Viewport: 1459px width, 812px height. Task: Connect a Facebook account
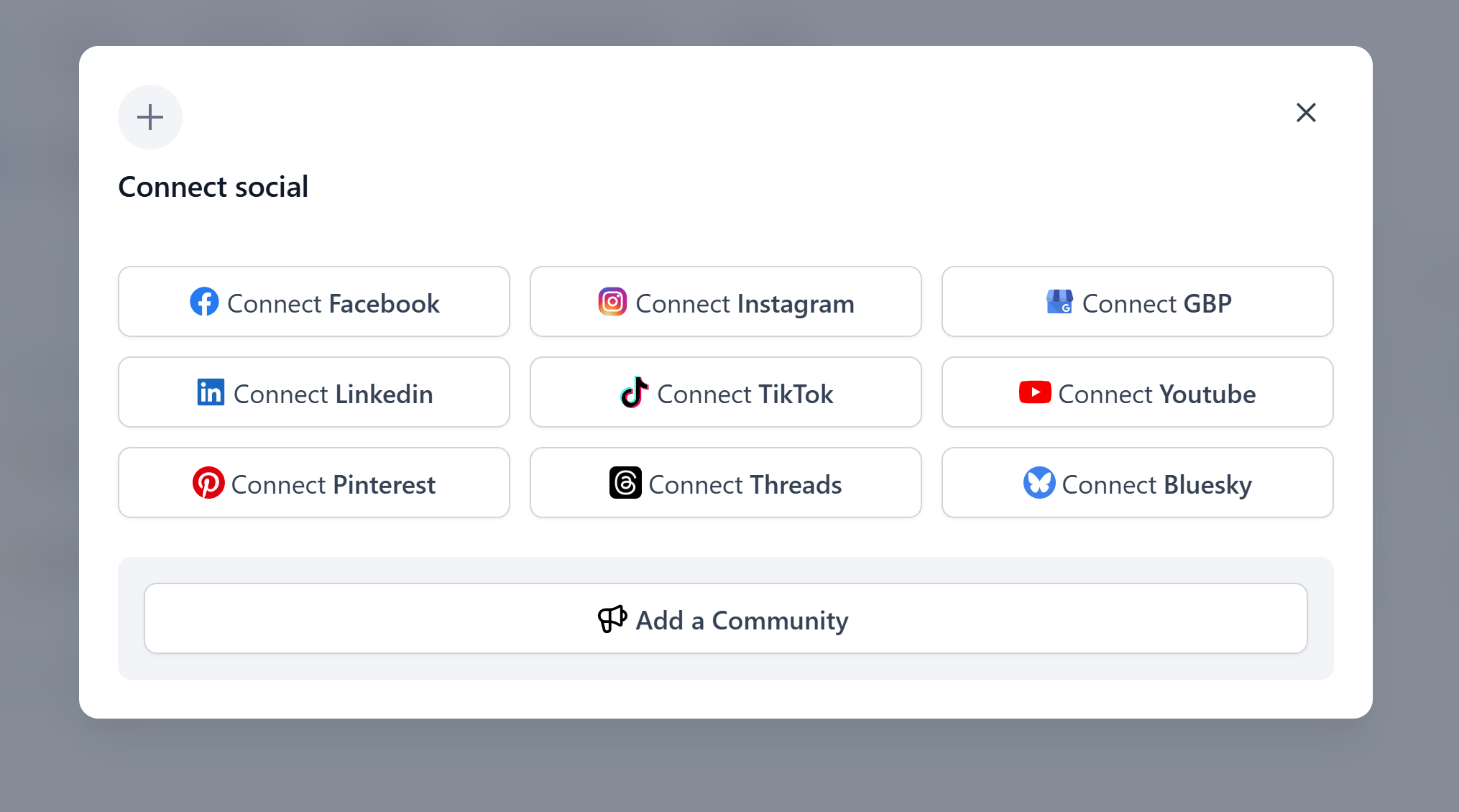tap(314, 302)
